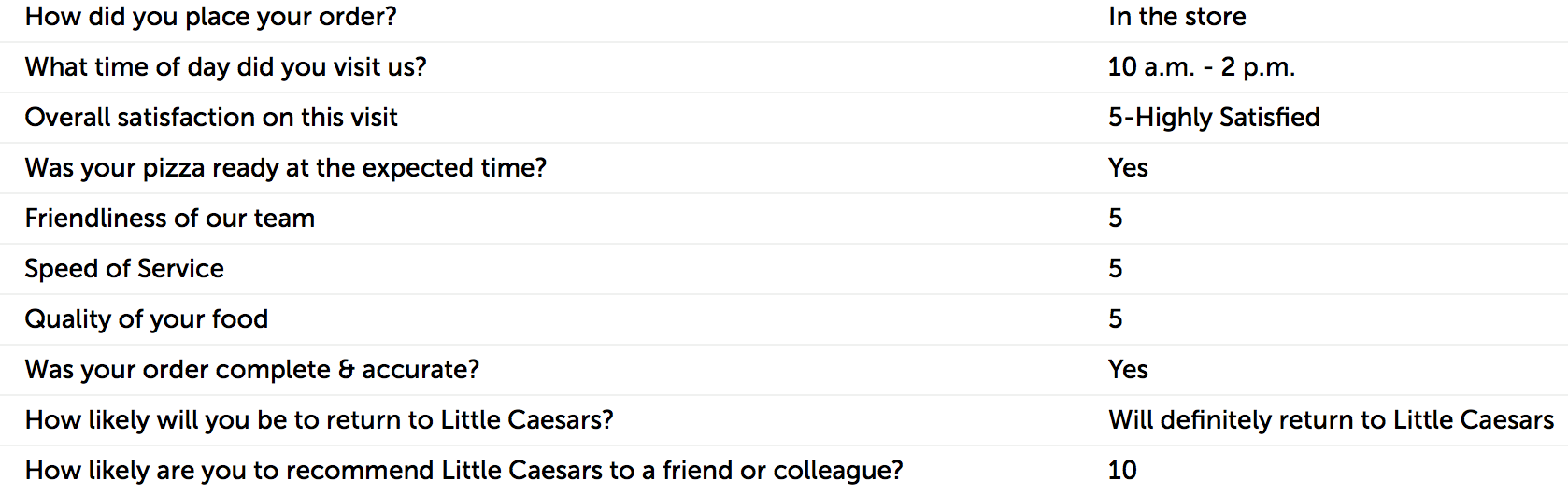
Task: Click the 'Speed of Service' label
Action: (124, 269)
